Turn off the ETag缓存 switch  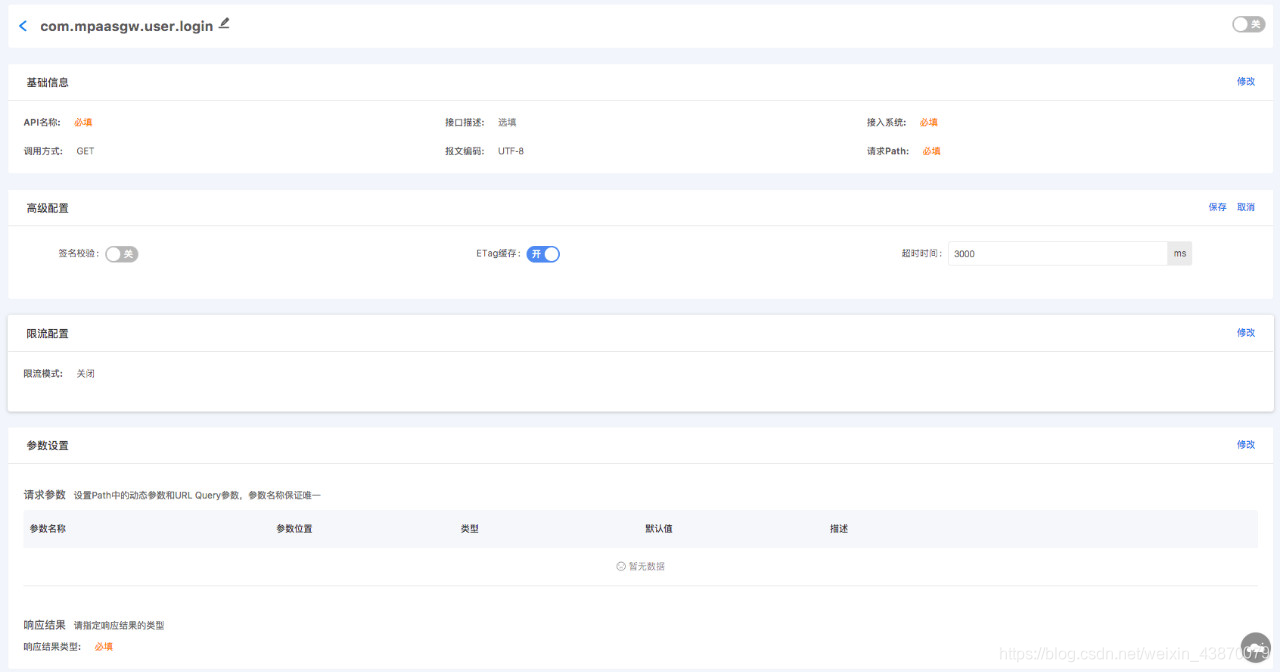click(x=543, y=254)
